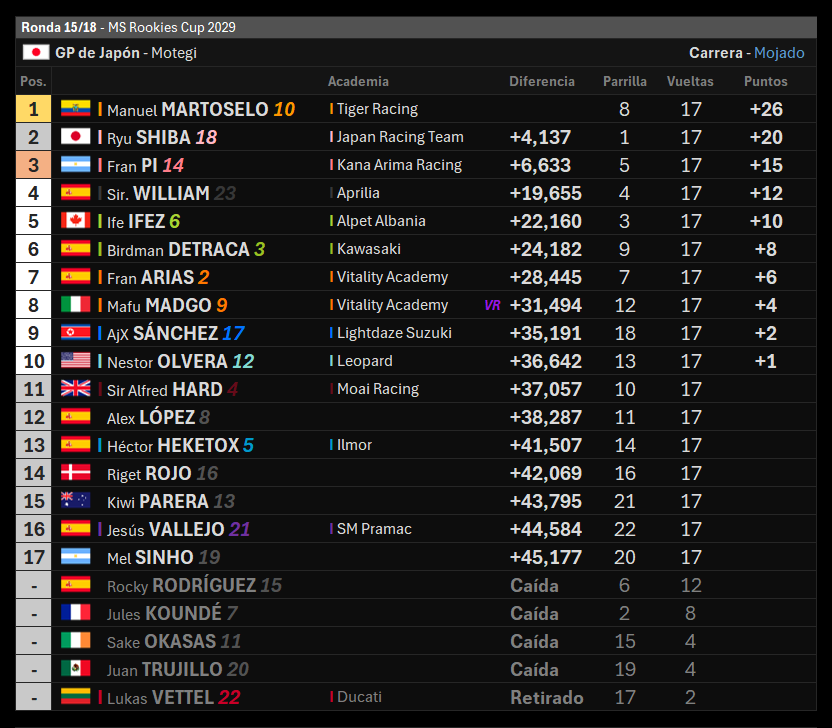Click the Vueltas column header

pos(690,81)
